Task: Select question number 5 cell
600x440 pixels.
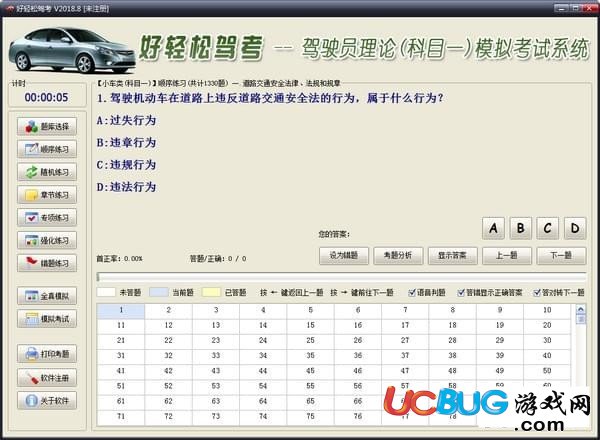Action: (310, 310)
